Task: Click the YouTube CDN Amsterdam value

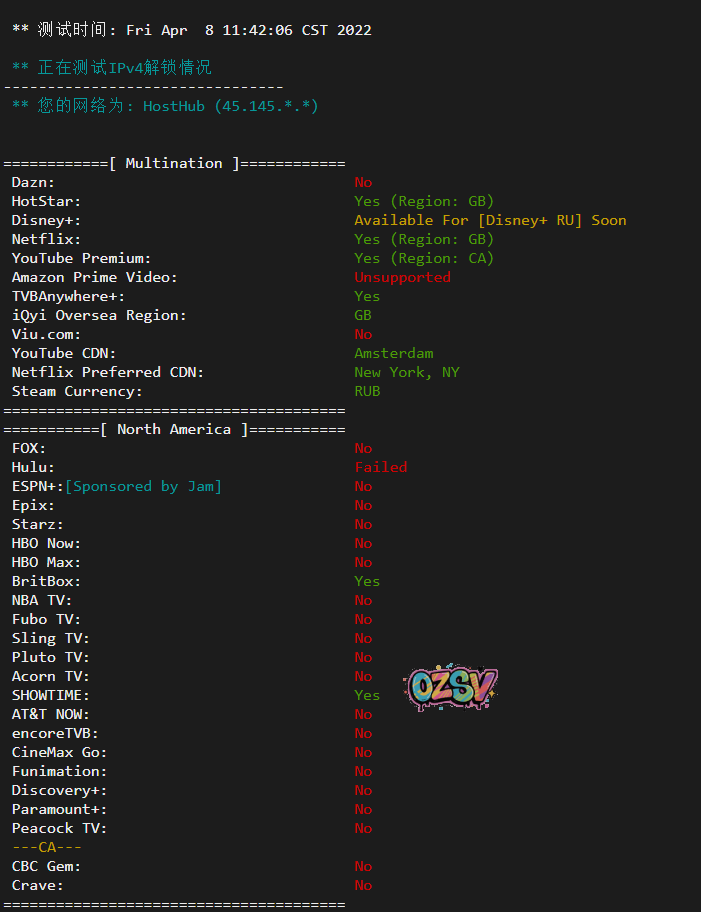Action: [394, 353]
